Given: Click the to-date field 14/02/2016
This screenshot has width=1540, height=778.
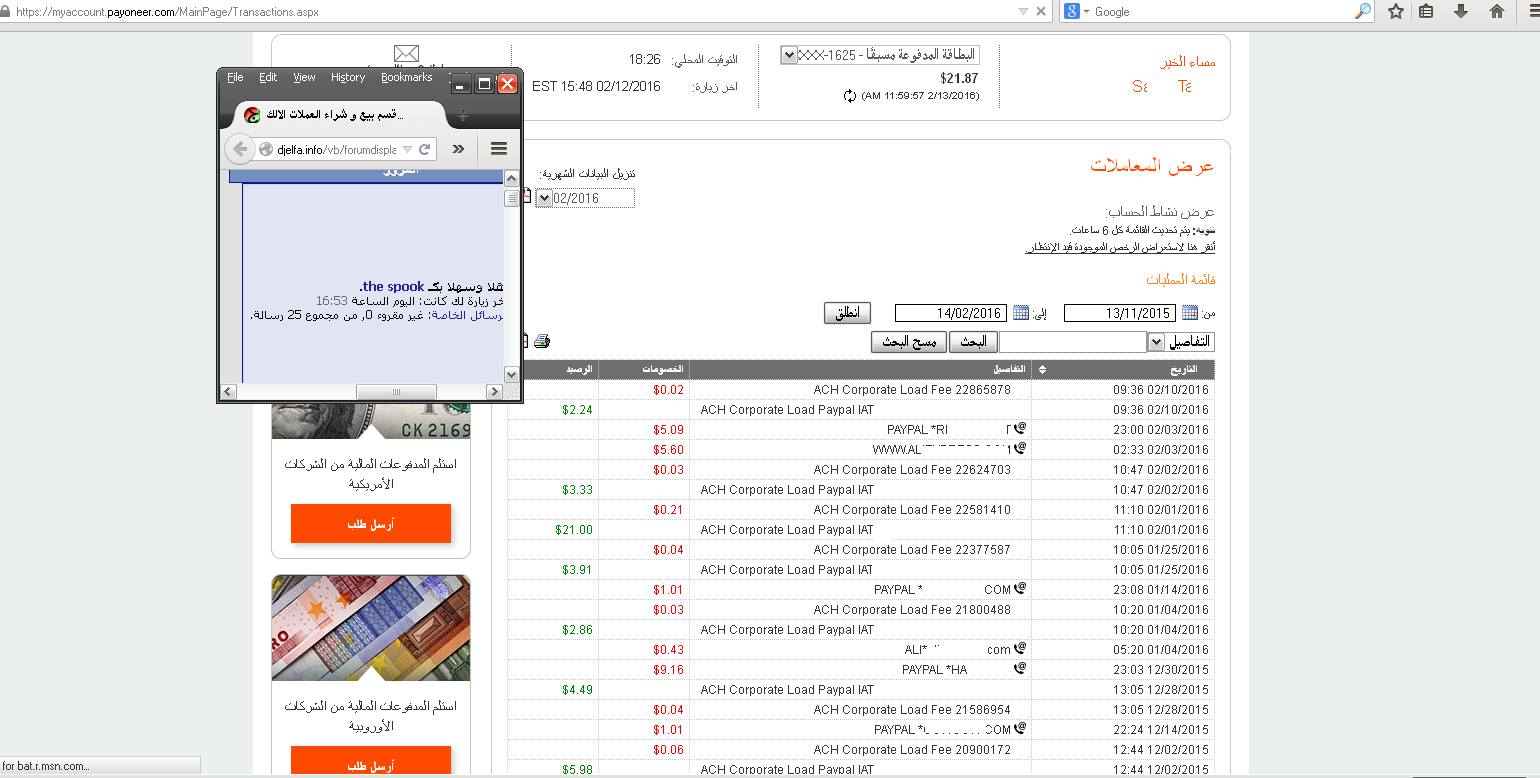Looking at the screenshot, I should pyautogui.click(x=951, y=313).
